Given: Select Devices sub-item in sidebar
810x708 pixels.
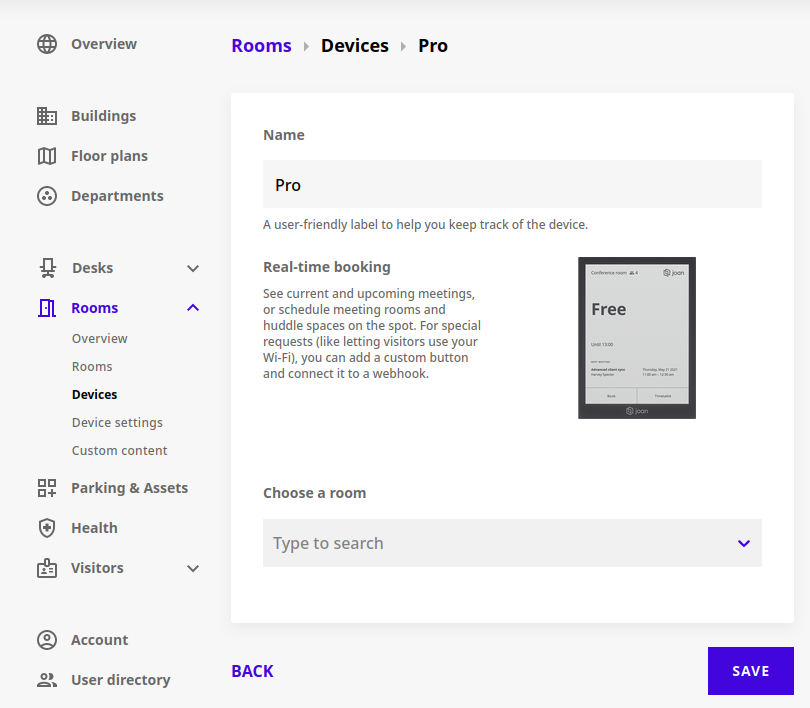Looking at the screenshot, I should pyautogui.click(x=95, y=395).
